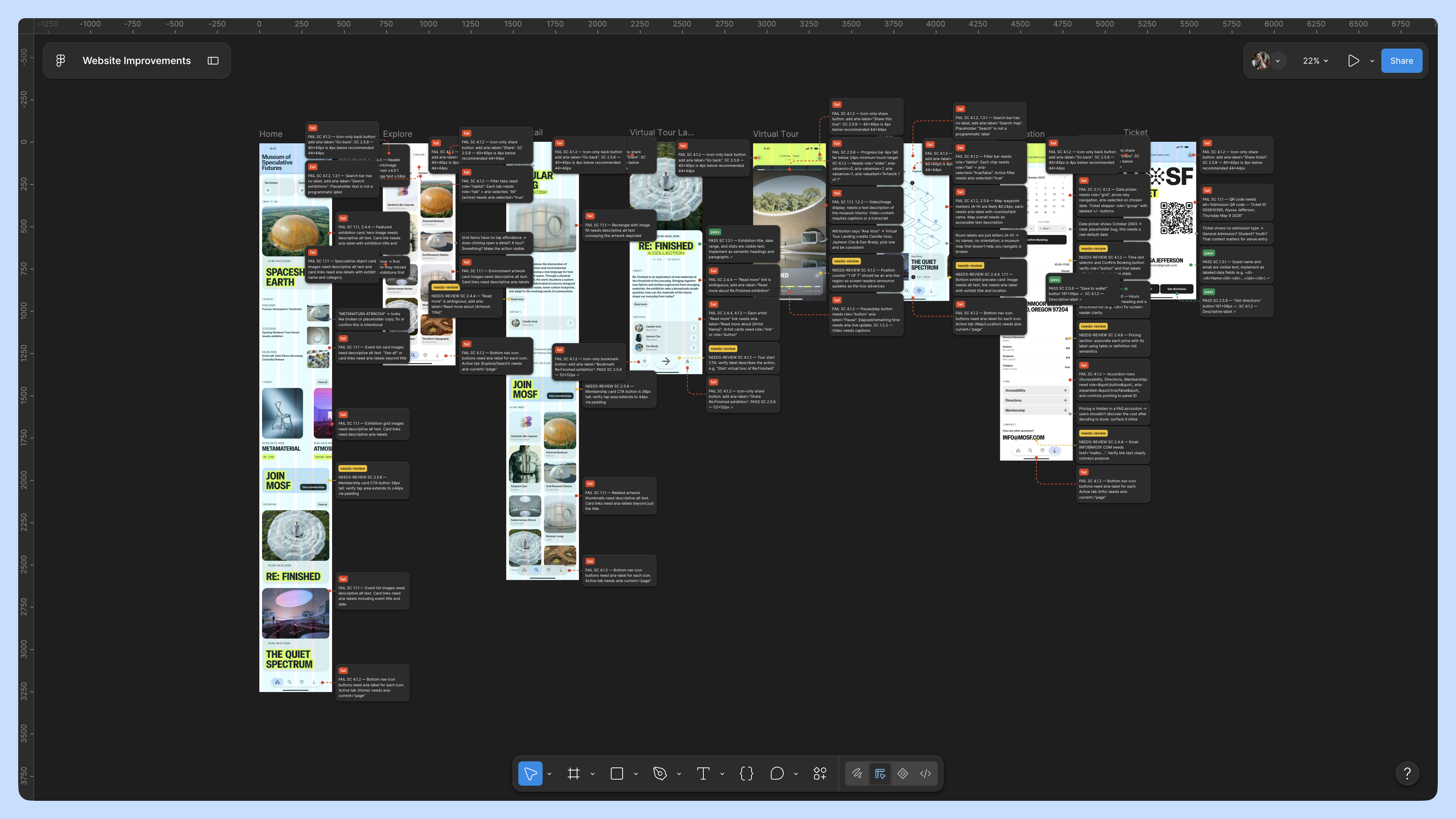Click the RE: FINISHED heading in Home frame
Viewport: 1456px width, 819px height.
(293, 576)
